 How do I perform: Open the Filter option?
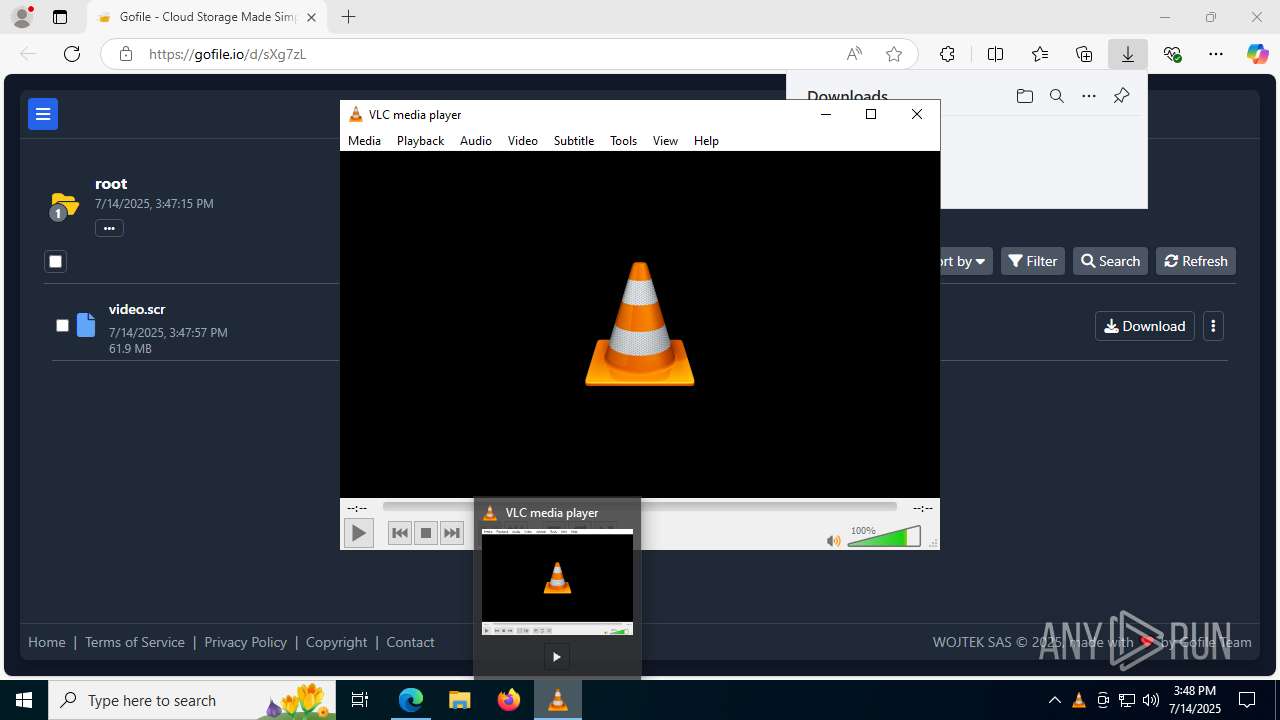pyautogui.click(x=1033, y=261)
